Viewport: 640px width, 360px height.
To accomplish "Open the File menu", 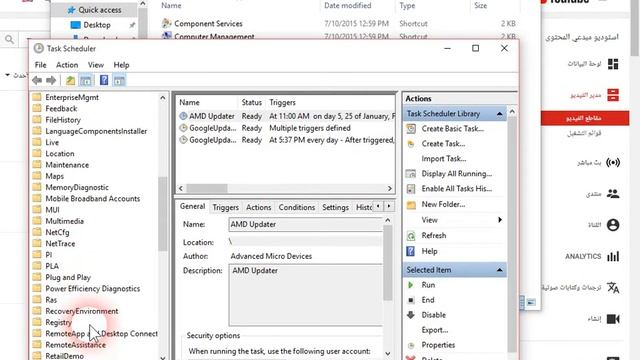I will tap(40, 65).
